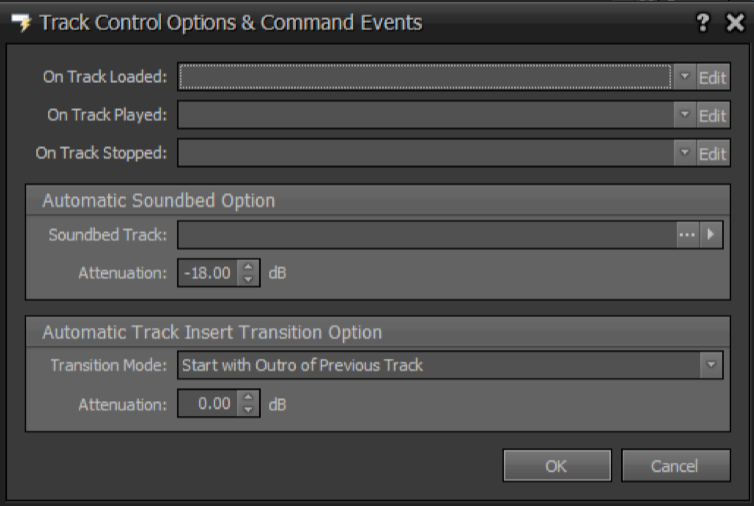This screenshot has height=506, width=754.
Task: Click the soundbed attenuation -18.00 value field
Action: [208, 272]
